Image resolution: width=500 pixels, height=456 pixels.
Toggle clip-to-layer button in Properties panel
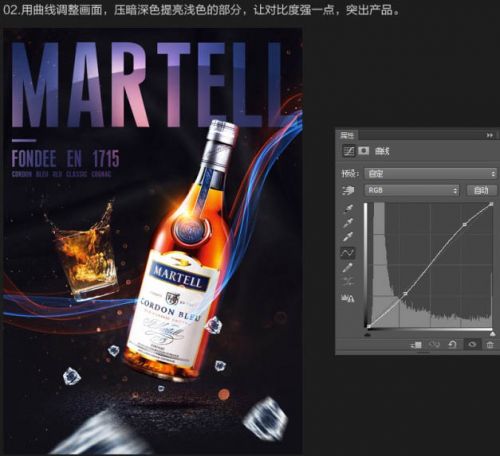click(416, 345)
